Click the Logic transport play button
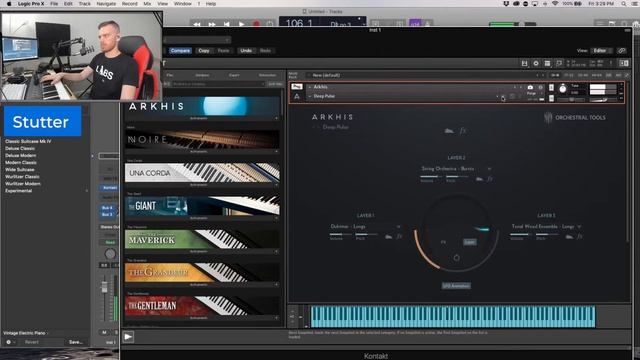The image size is (640, 360). [x=241, y=24]
